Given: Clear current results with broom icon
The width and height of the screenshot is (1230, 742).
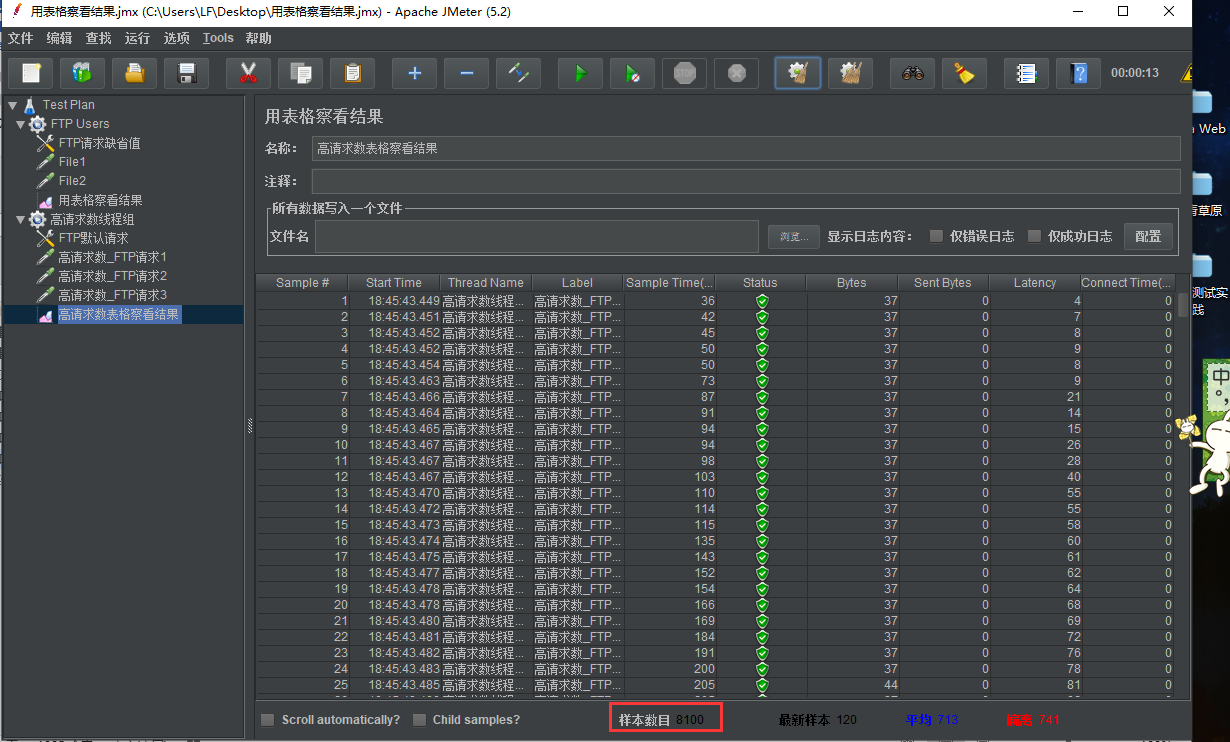Looking at the screenshot, I should click(x=798, y=73).
